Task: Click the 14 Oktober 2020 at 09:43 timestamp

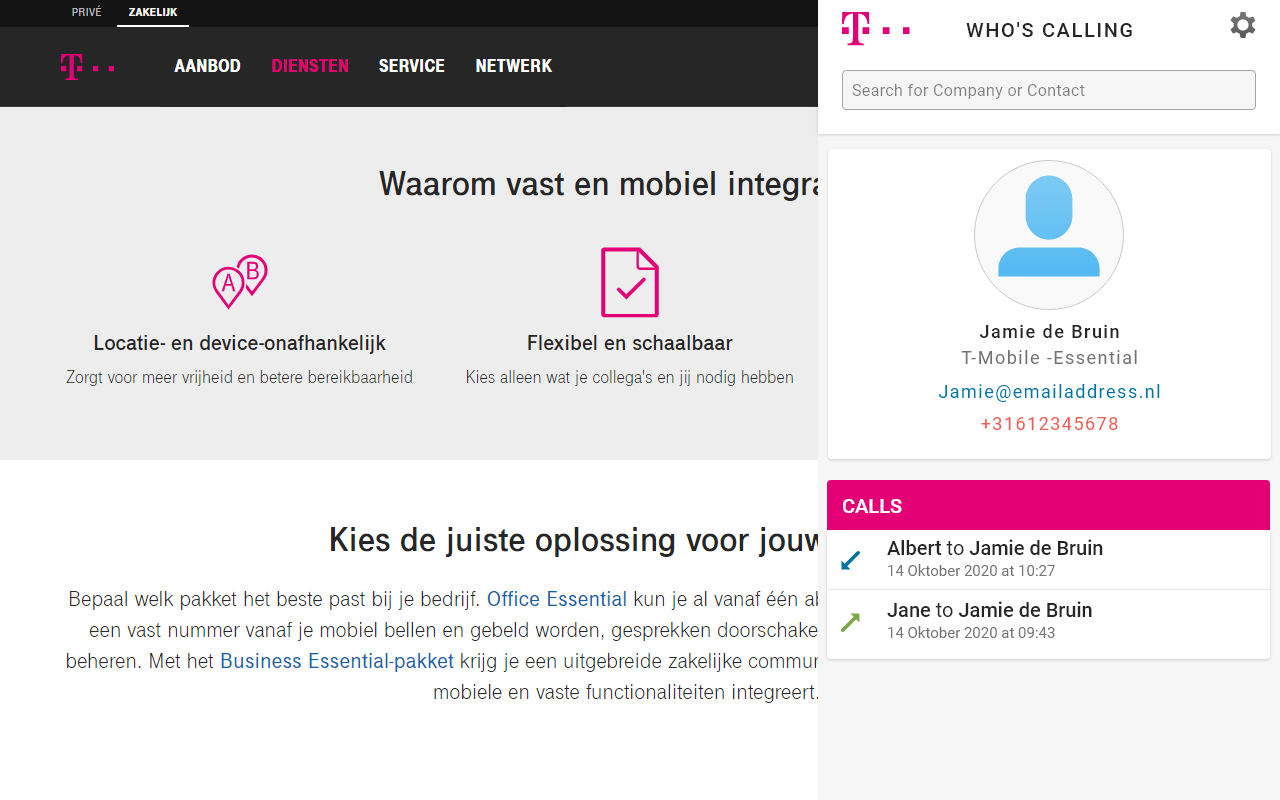Action: coord(971,633)
